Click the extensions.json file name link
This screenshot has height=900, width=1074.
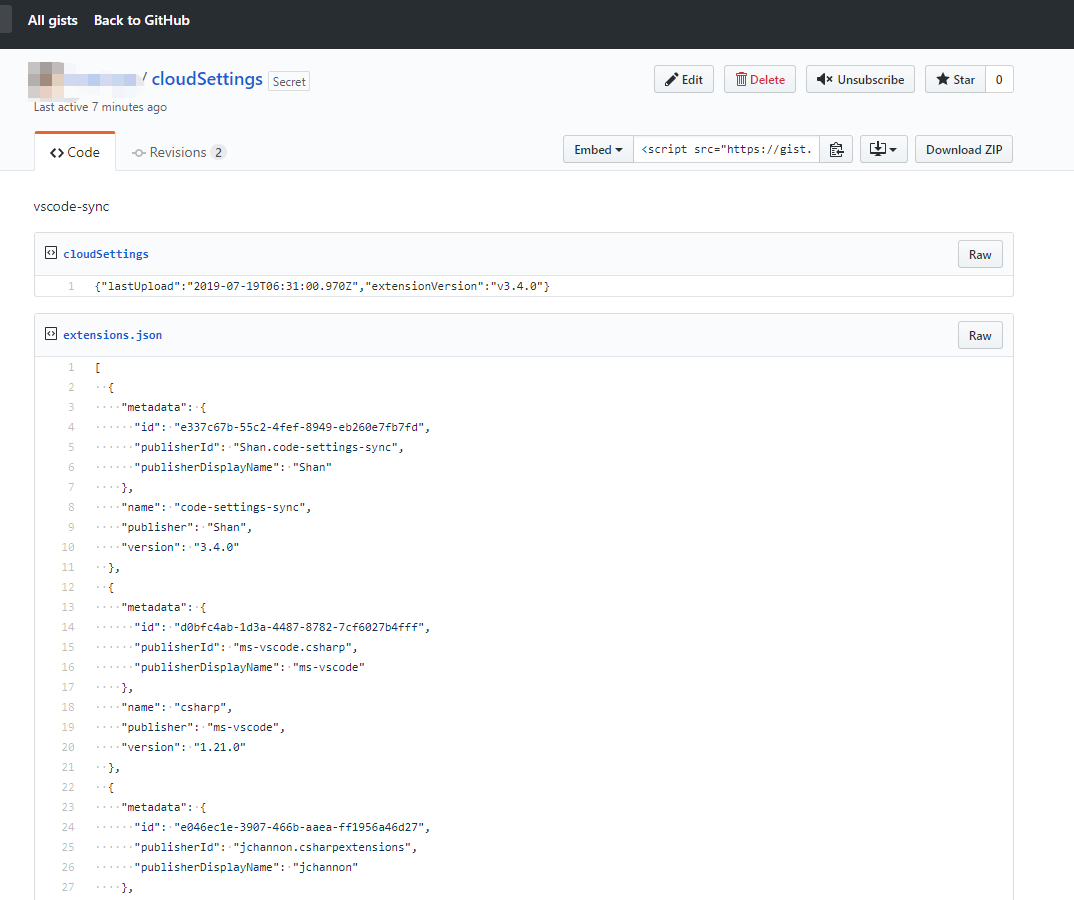click(x=112, y=335)
